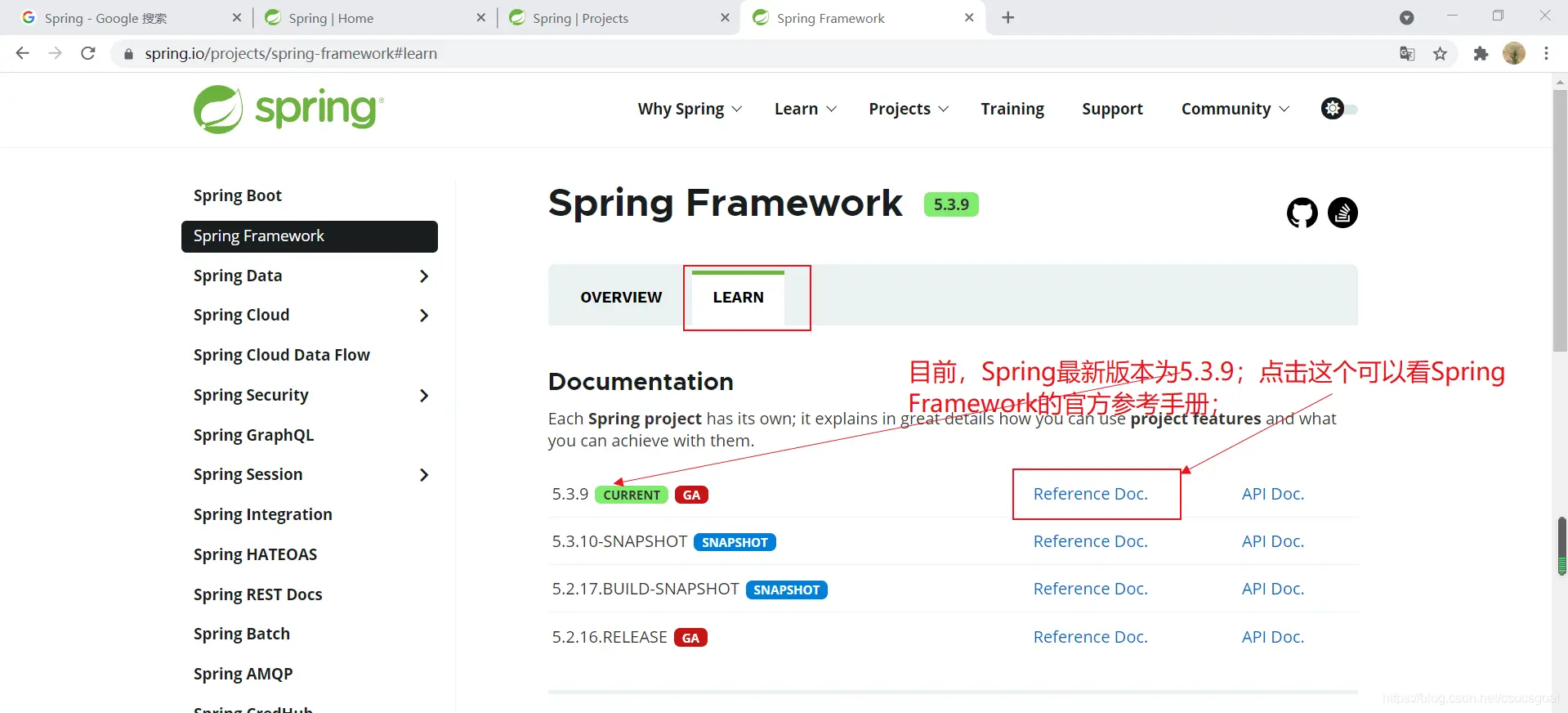The height and width of the screenshot is (713, 1568).
Task: Bookmark this page with the star icon
Action: 1440,54
